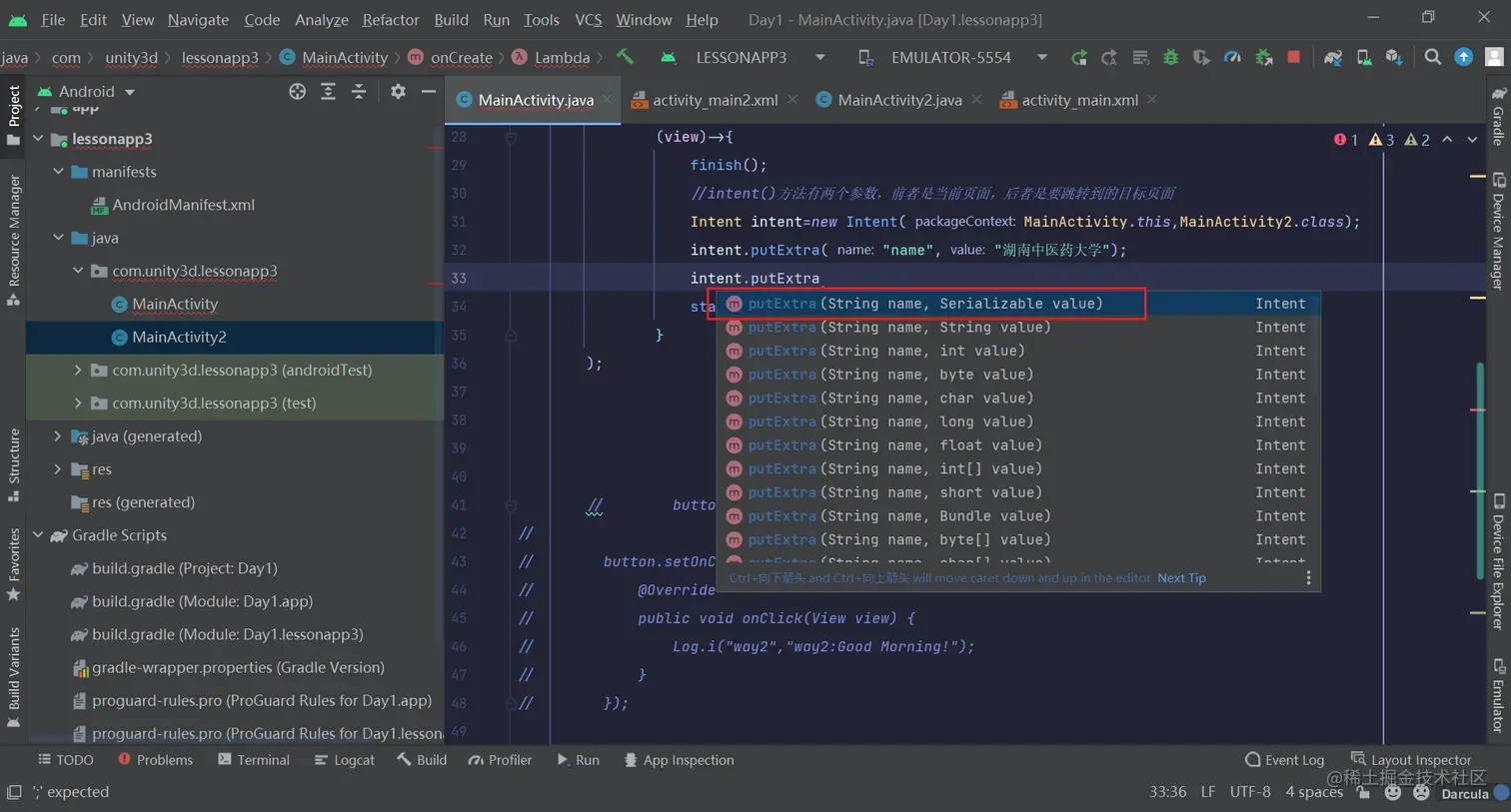Toggle the Favorites side panel
1511x812 pixels.
[x=14, y=564]
